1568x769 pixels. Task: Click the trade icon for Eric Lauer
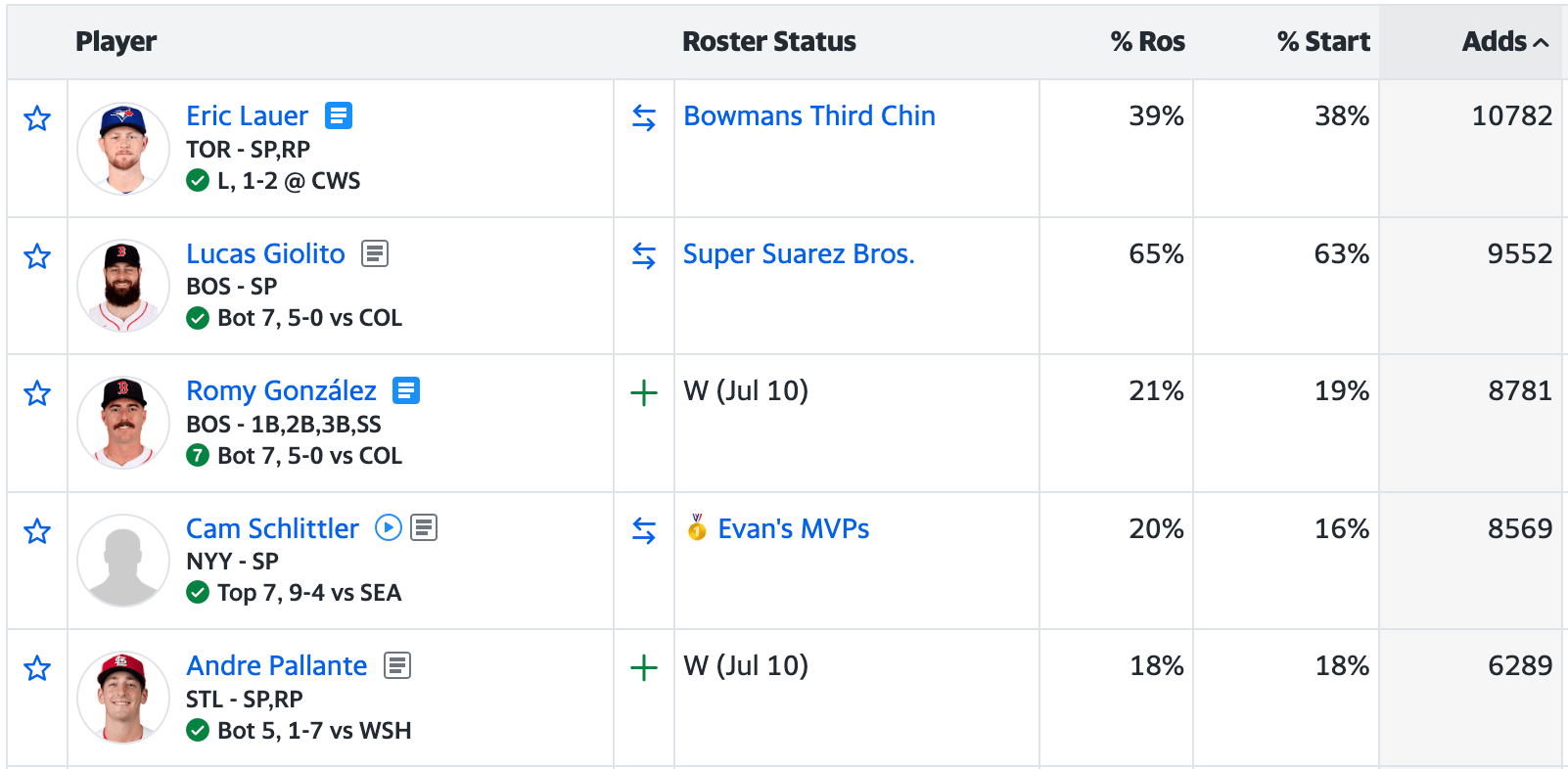tap(644, 117)
